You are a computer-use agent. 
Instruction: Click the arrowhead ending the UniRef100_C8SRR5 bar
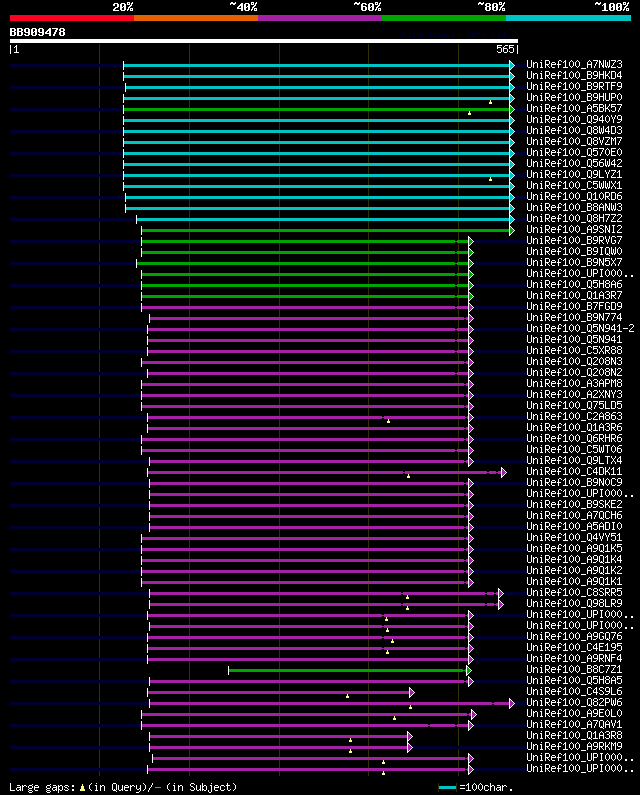501,593
